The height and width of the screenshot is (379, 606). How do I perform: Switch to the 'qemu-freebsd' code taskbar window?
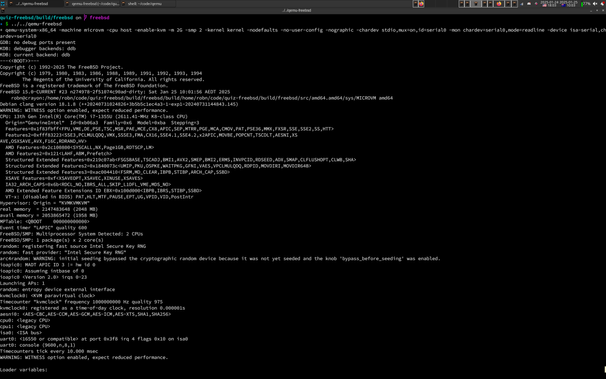(x=92, y=3)
